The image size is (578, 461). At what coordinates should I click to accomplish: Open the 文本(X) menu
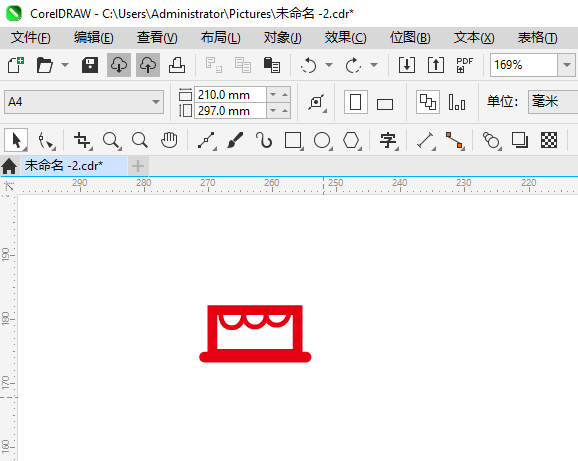click(x=474, y=38)
